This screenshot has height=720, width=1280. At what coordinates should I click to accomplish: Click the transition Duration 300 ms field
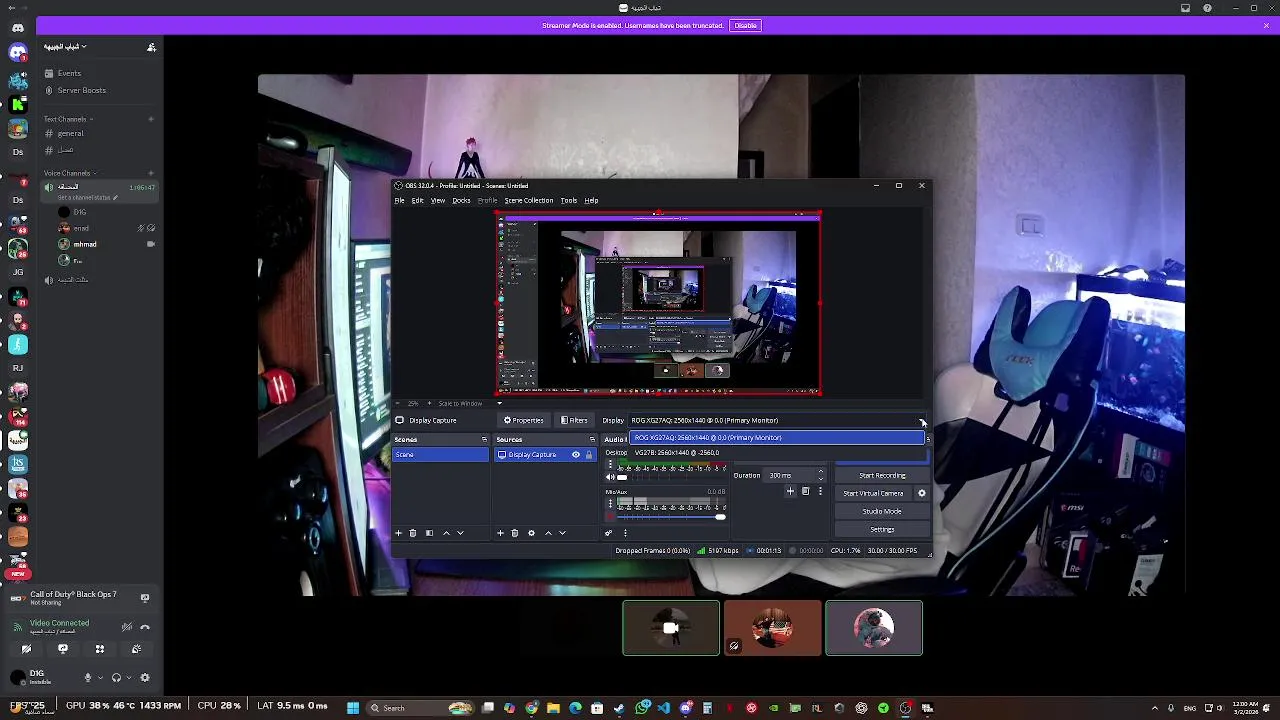point(796,475)
